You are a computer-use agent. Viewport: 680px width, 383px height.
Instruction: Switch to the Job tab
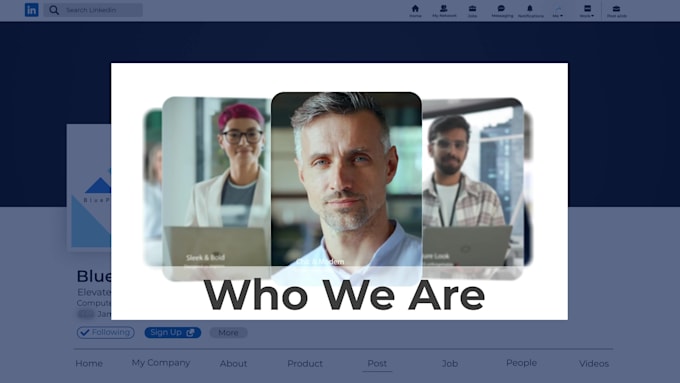(x=450, y=363)
